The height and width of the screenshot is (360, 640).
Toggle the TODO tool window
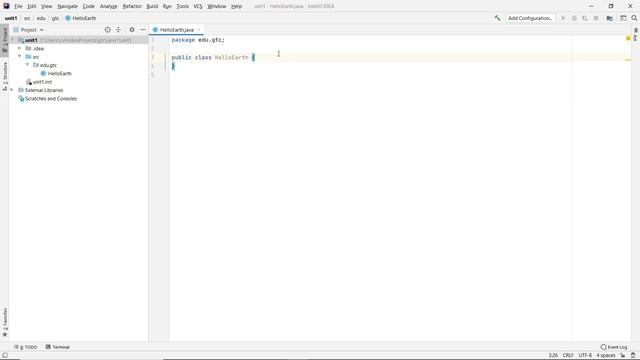(x=25, y=347)
